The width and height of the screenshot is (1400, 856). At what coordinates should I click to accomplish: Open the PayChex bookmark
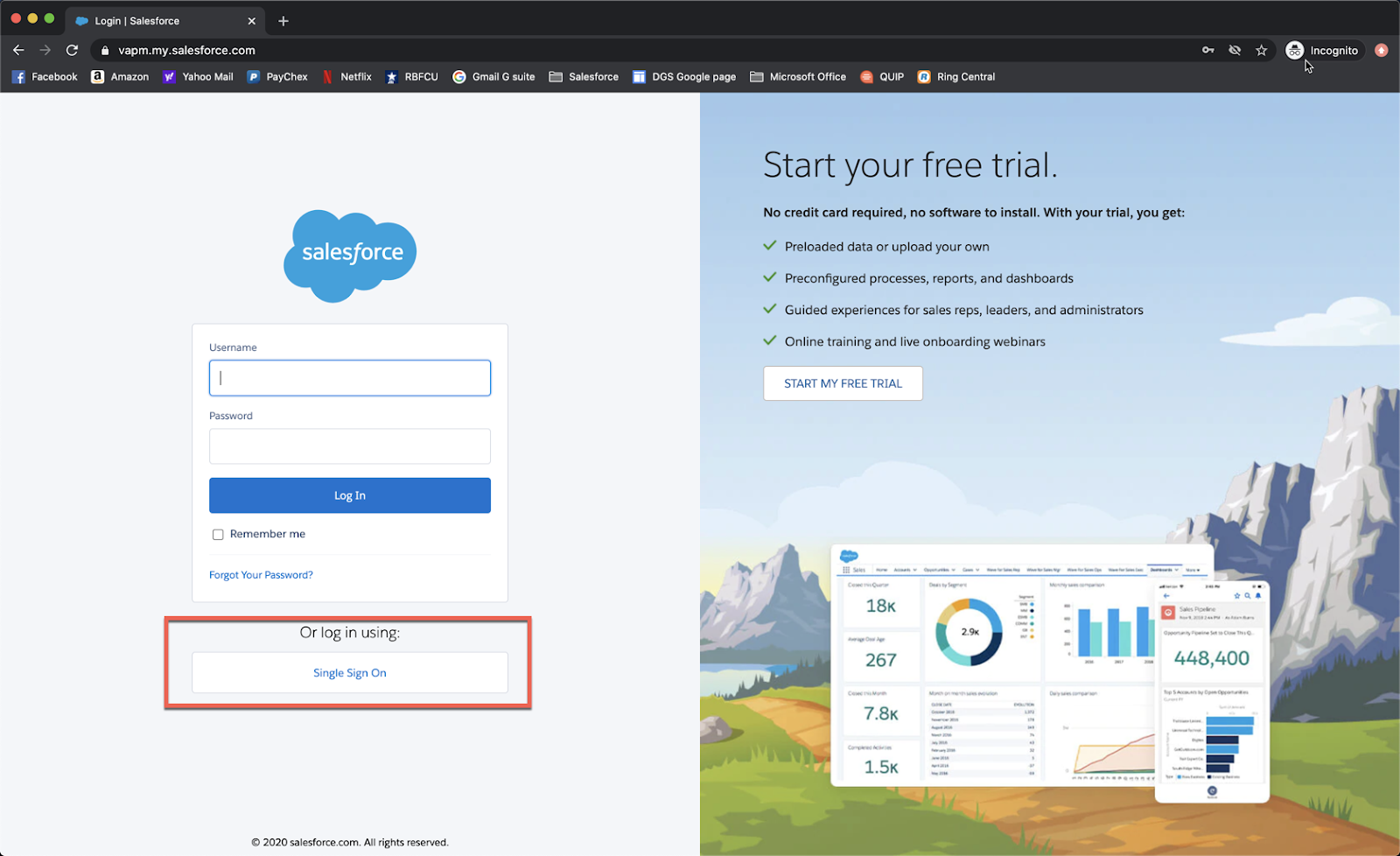[x=277, y=77]
